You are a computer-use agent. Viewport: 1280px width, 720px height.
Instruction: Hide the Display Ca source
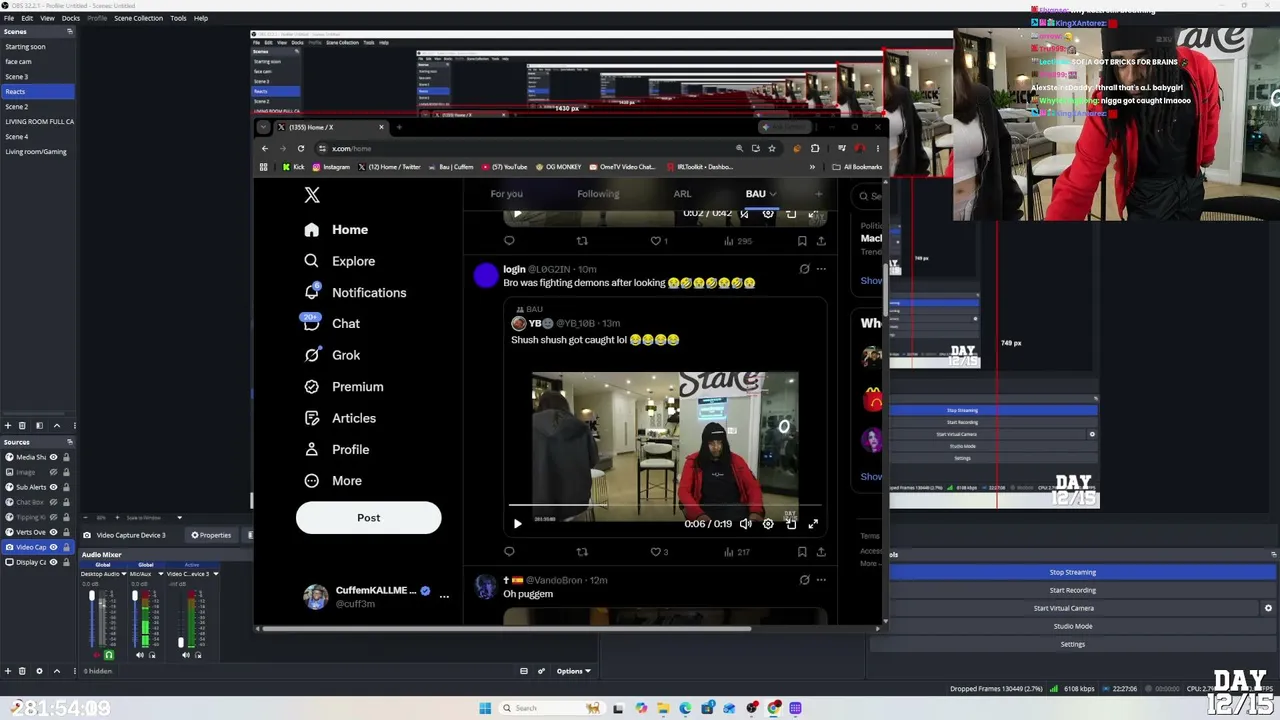point(54,562)
